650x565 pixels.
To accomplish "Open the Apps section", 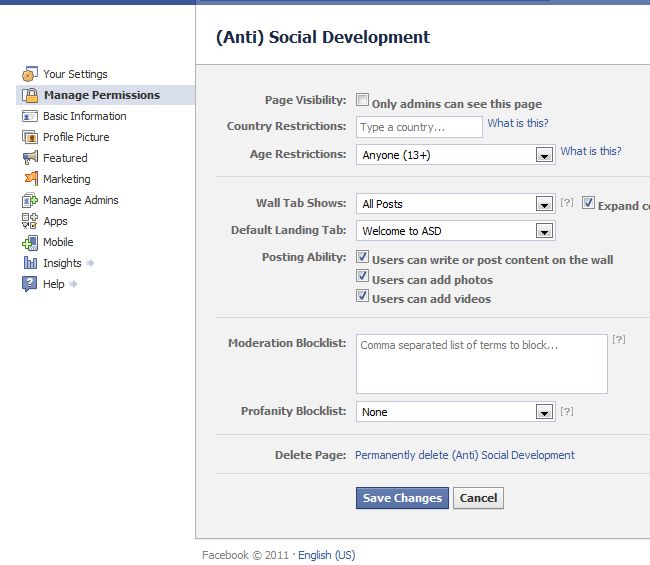I will [55, 221].
